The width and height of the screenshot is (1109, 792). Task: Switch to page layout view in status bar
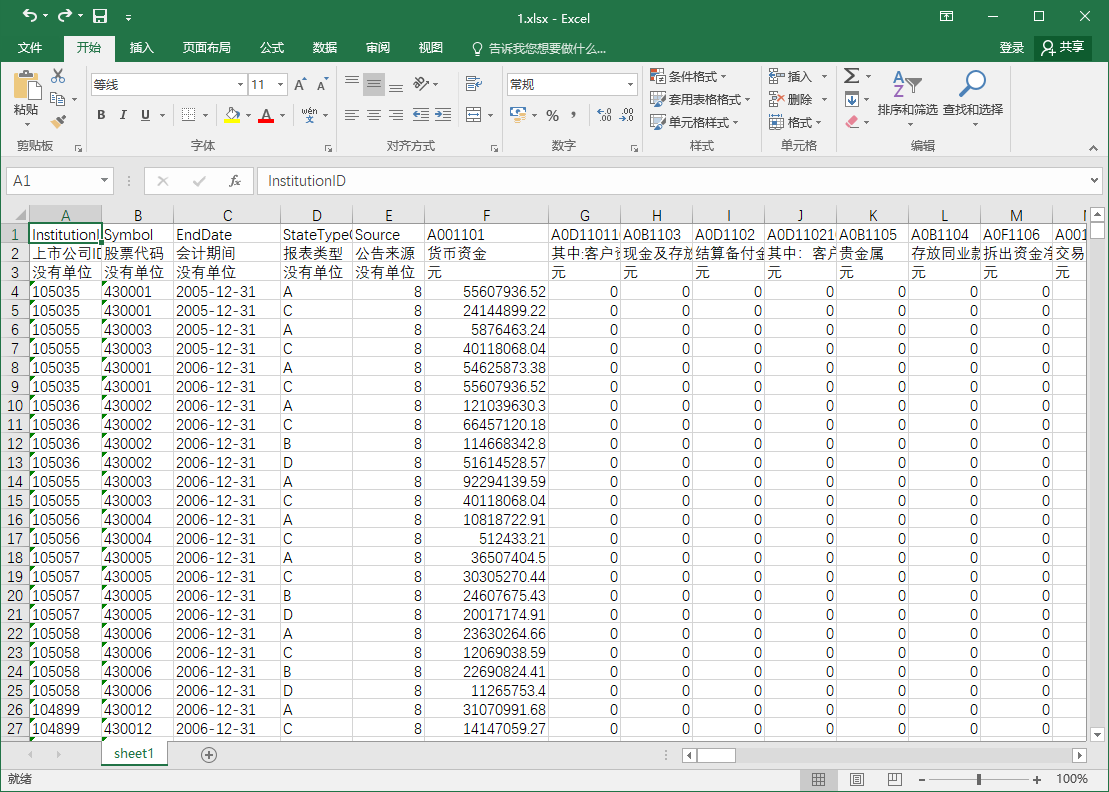coord(856,779)
